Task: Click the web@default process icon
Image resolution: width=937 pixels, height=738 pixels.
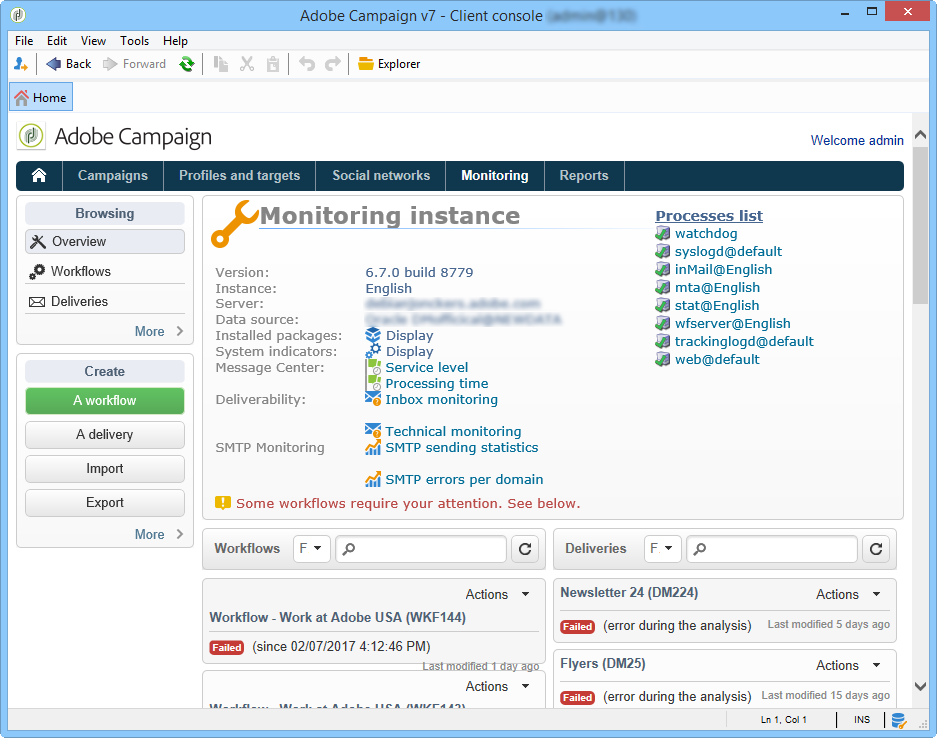Action: click(x=663, y=359)
